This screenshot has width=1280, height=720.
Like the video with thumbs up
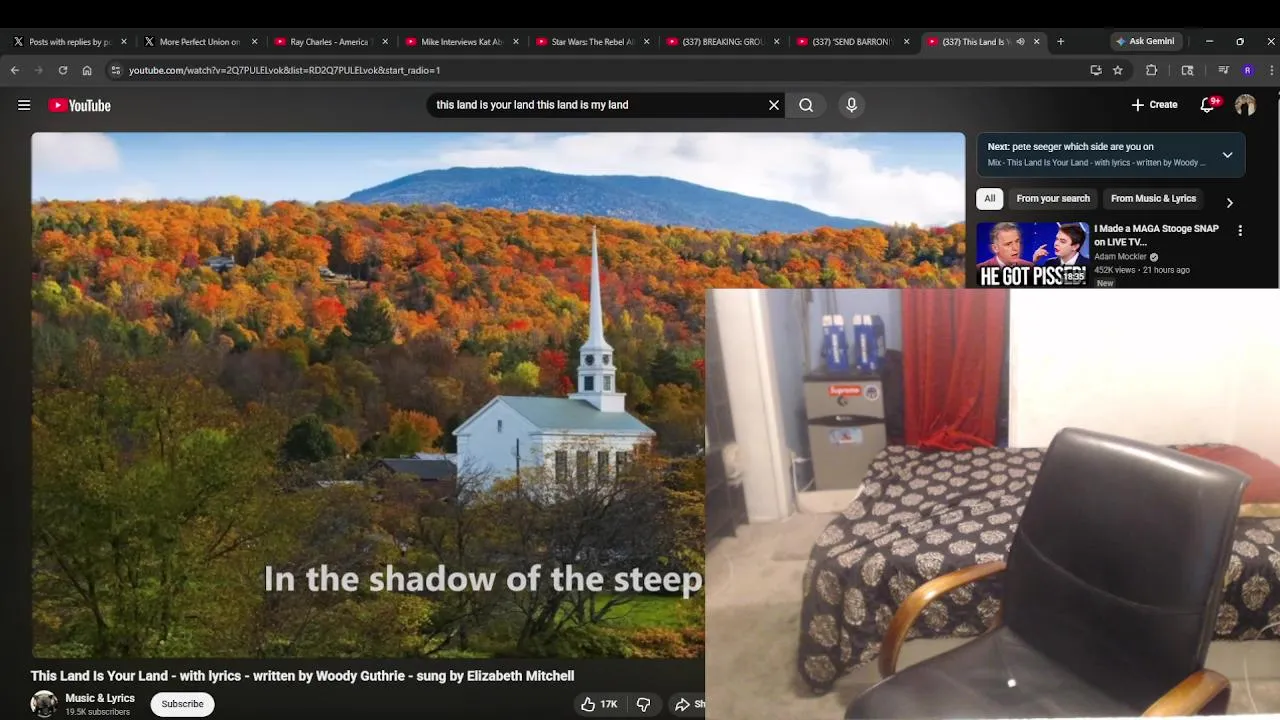pyautogui.click(x=599, y=704)
